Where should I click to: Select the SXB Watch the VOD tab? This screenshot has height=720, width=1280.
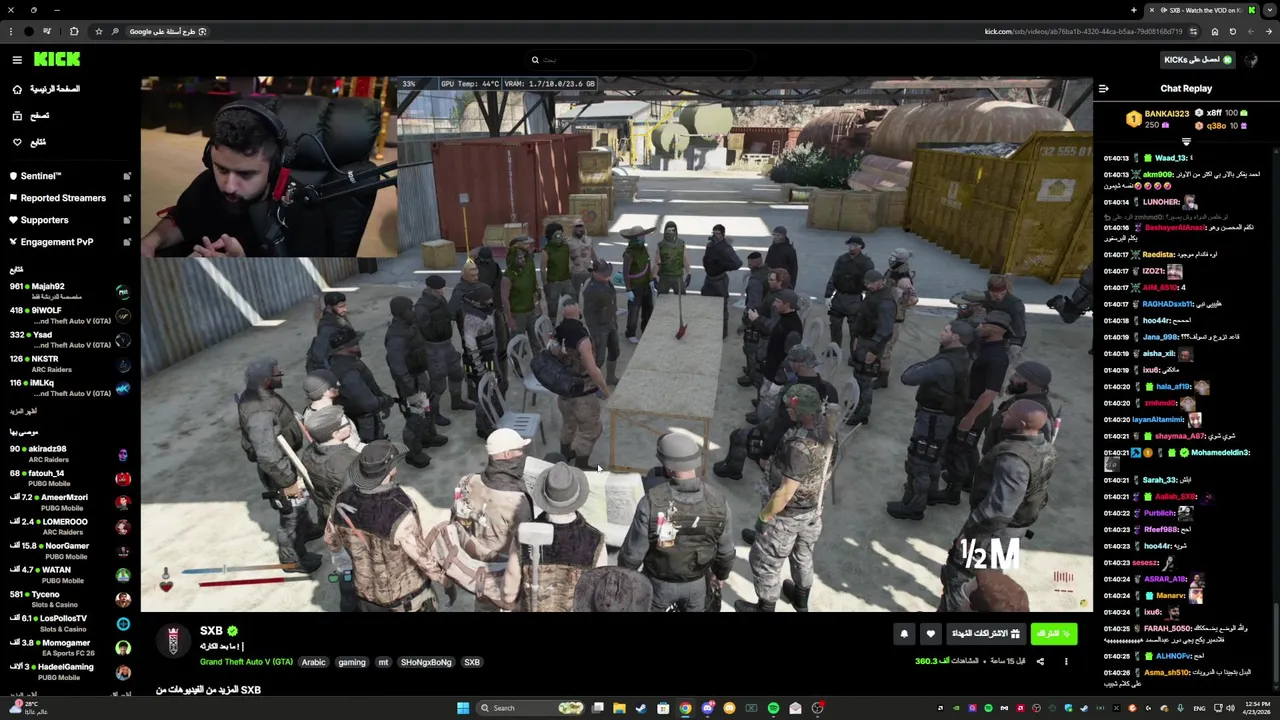[1204, 10]
